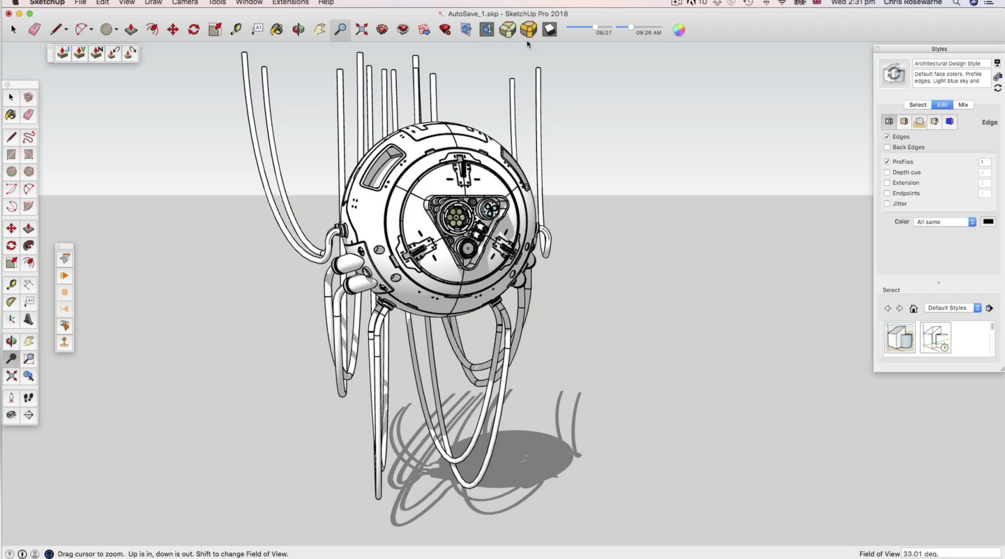This screenshot has height=559, width=1005.
Task: Open the Extensions menu
Action: pos(290,3)
